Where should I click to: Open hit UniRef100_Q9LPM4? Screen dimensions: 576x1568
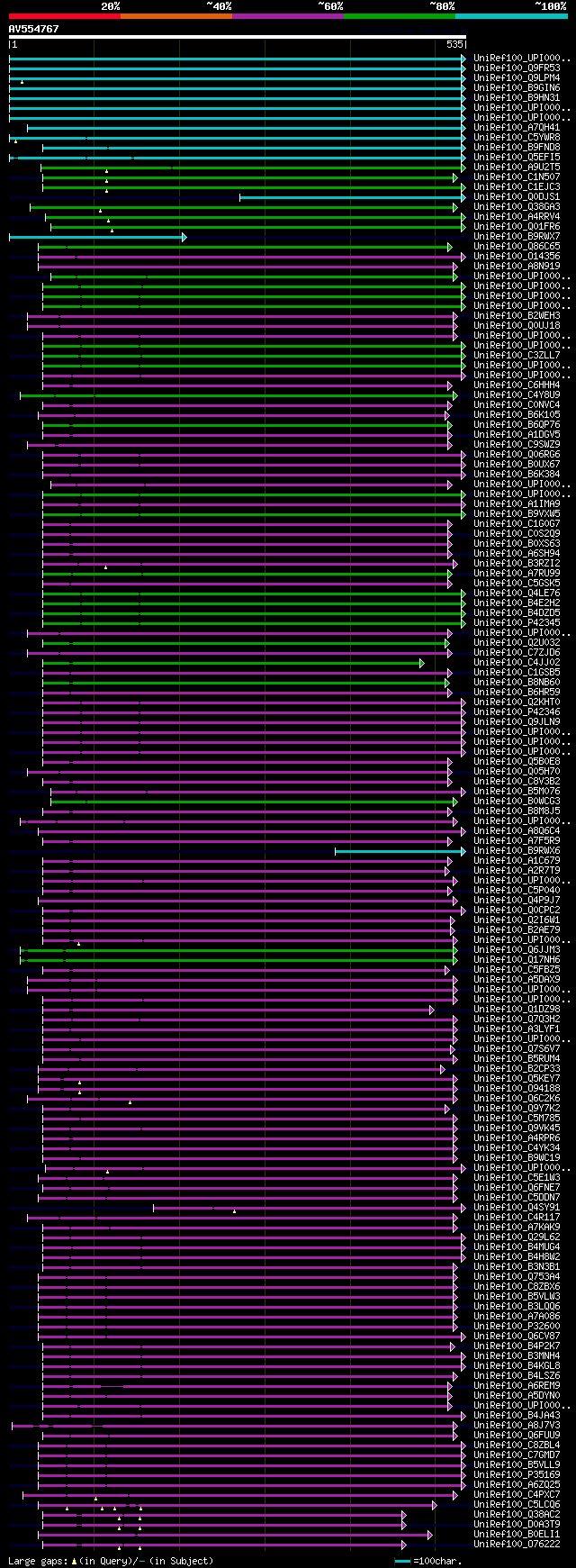(x=517, y=77)
